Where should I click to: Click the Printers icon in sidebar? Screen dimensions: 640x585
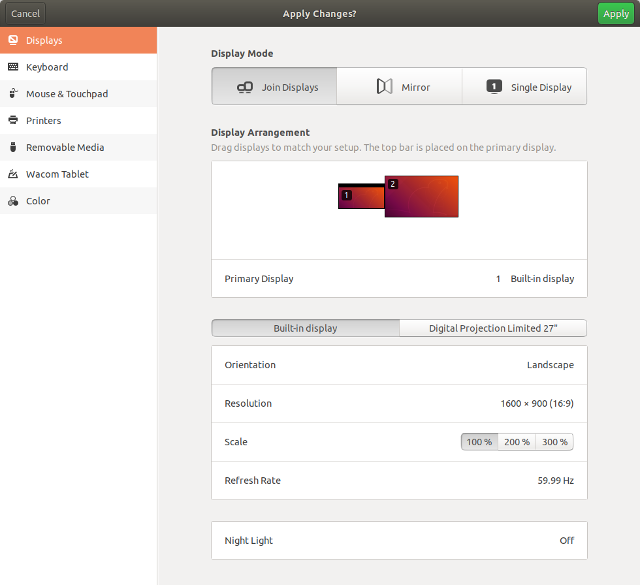13,121
